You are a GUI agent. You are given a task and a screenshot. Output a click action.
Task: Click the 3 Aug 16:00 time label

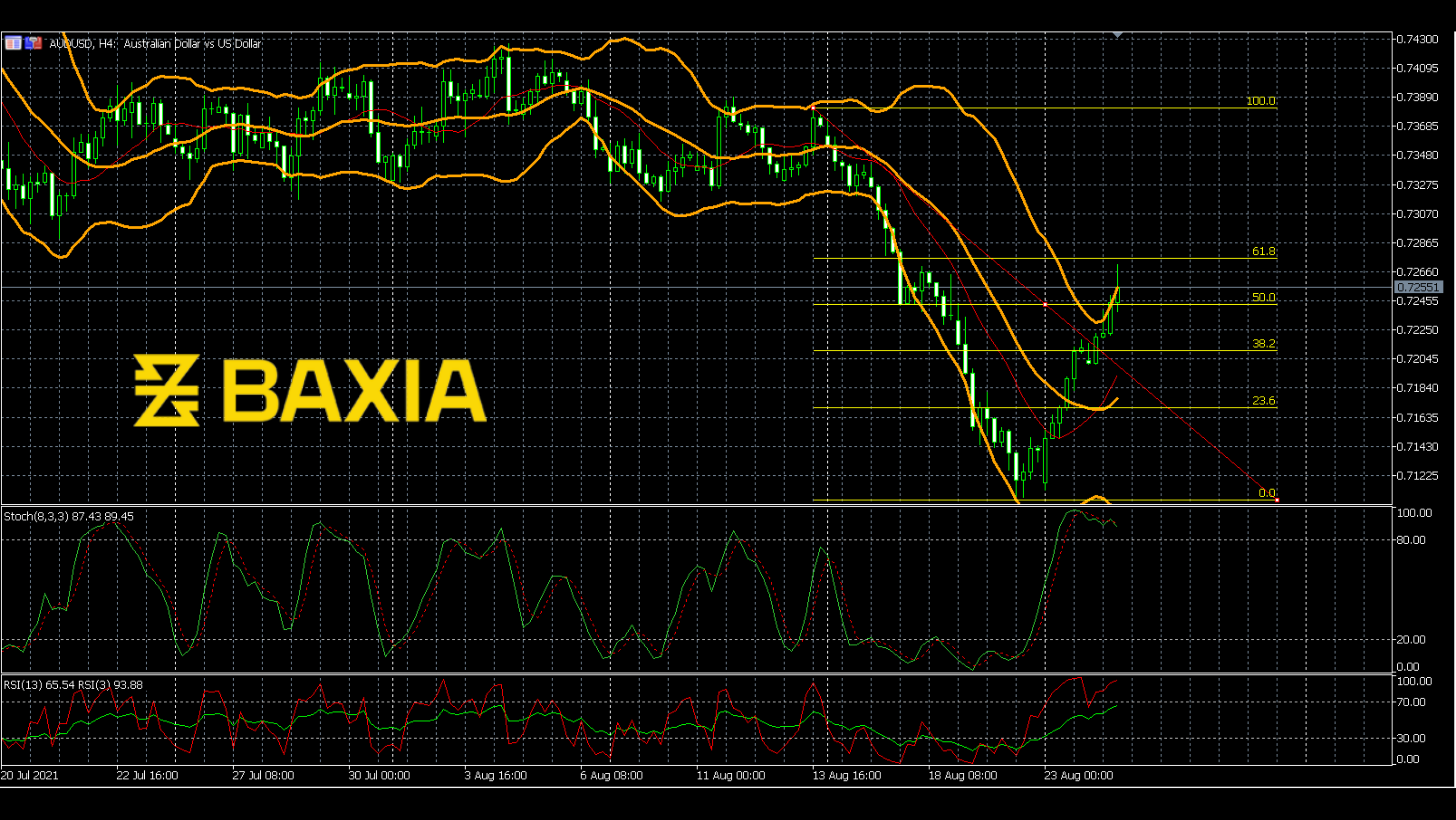pyautogui.click(x=496, y=775)
